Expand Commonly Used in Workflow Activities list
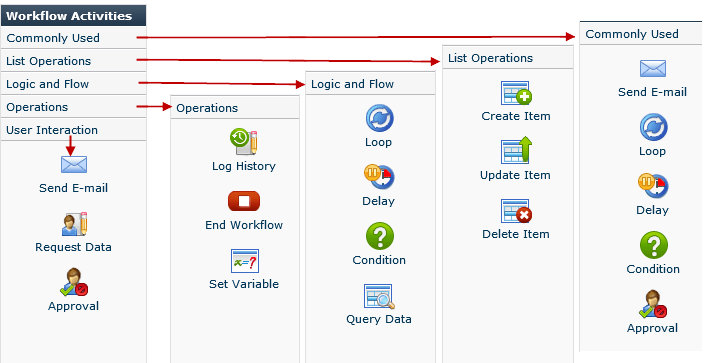 click(x=73, y=38)
